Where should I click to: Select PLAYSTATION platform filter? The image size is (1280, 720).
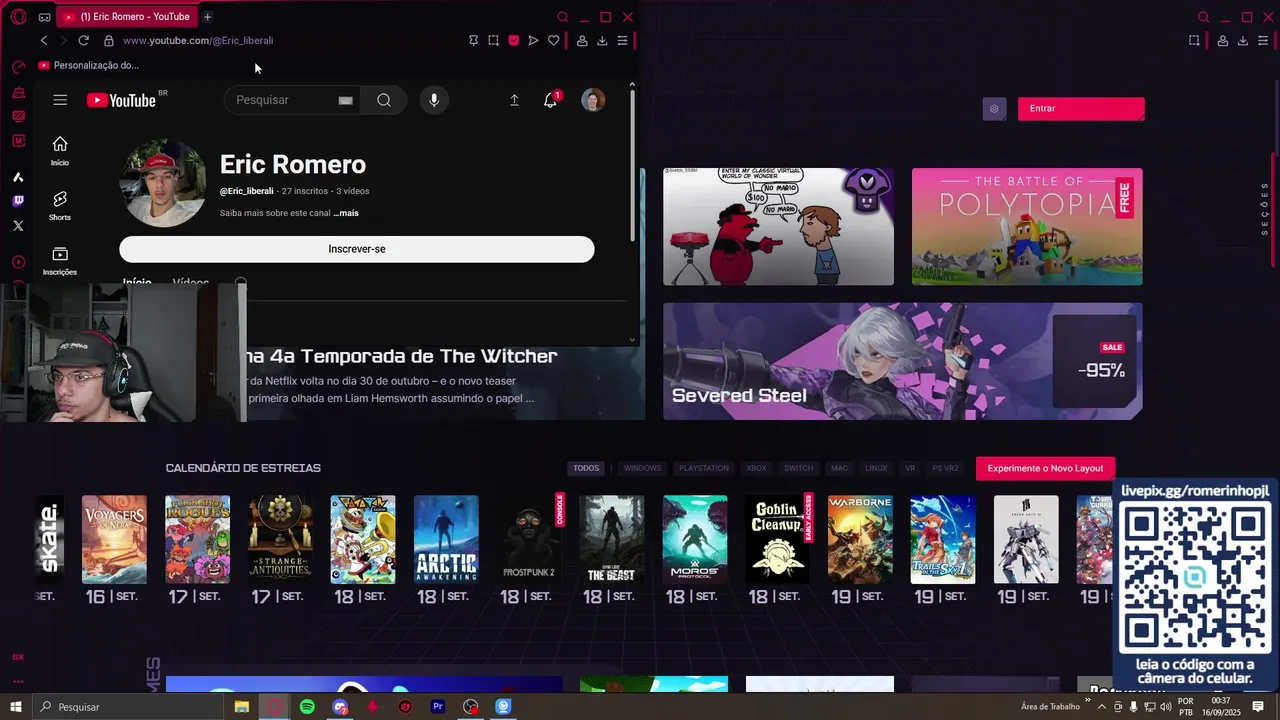pyautogui.click(x=704, y=468)
